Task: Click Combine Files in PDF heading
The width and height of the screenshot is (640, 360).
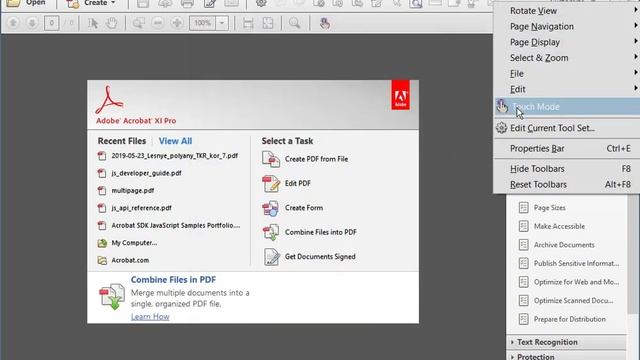Action: [173, 280]
